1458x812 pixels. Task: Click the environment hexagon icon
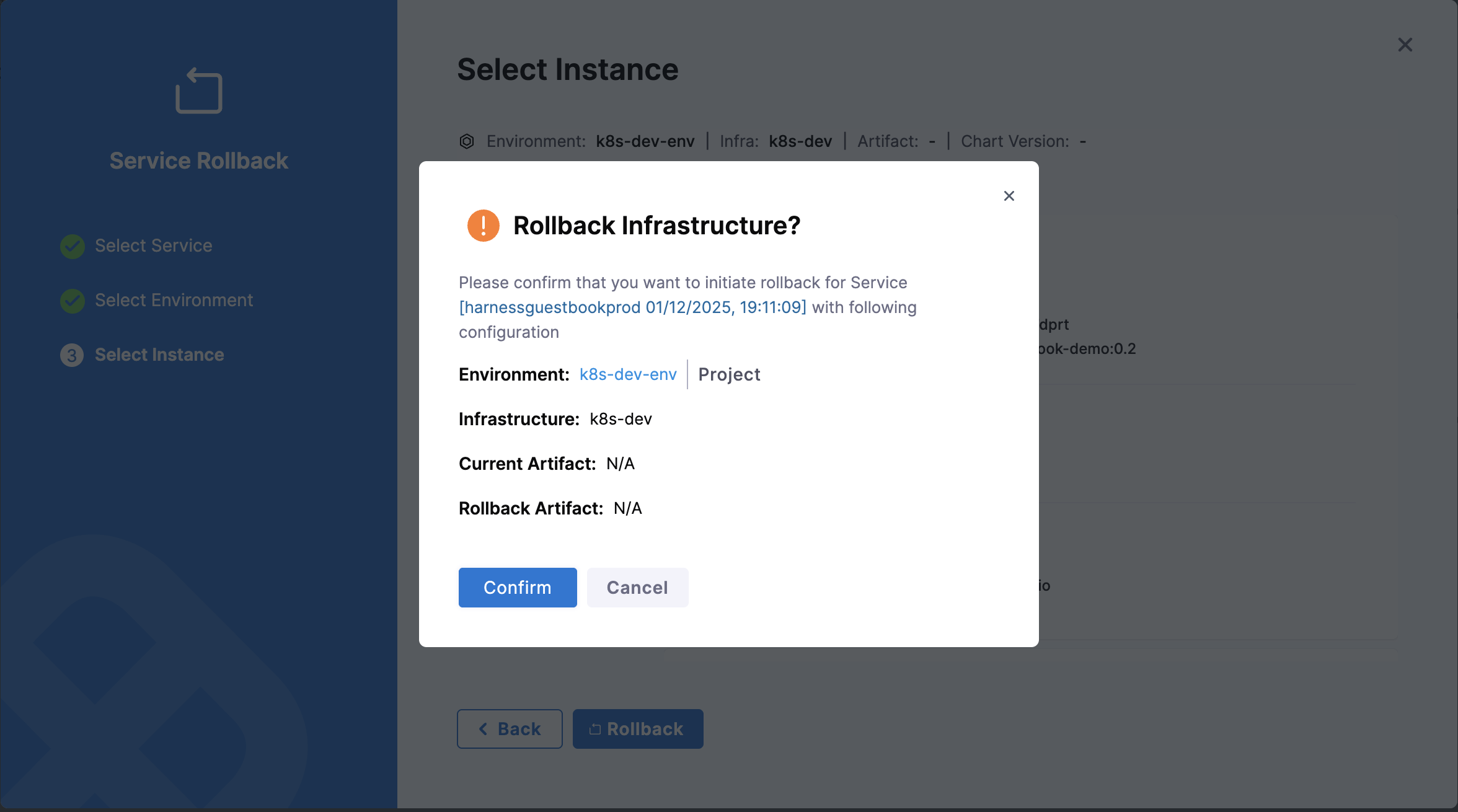[x=467, y=141]
